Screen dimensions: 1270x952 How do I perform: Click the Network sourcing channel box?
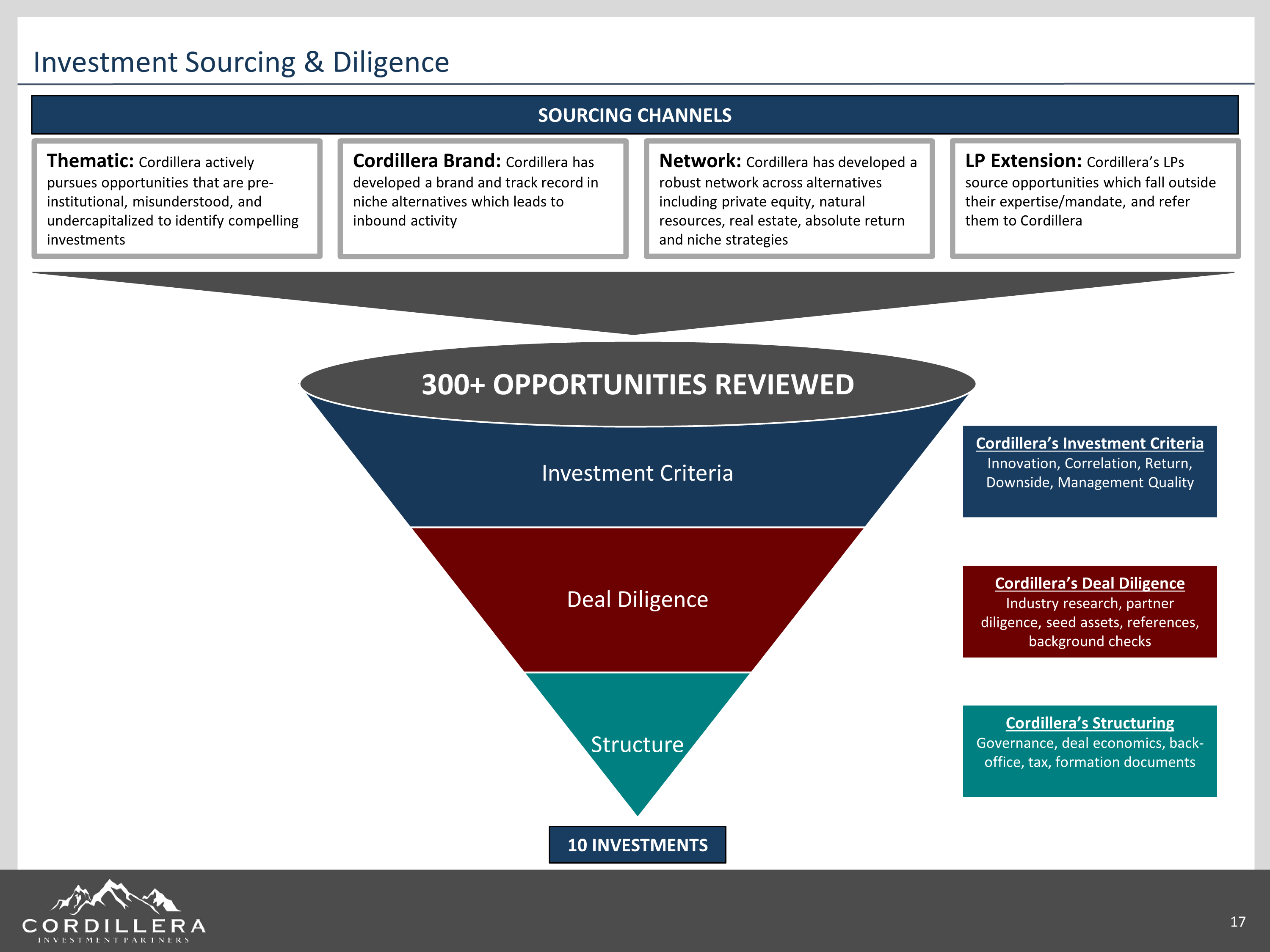[789, 198]
